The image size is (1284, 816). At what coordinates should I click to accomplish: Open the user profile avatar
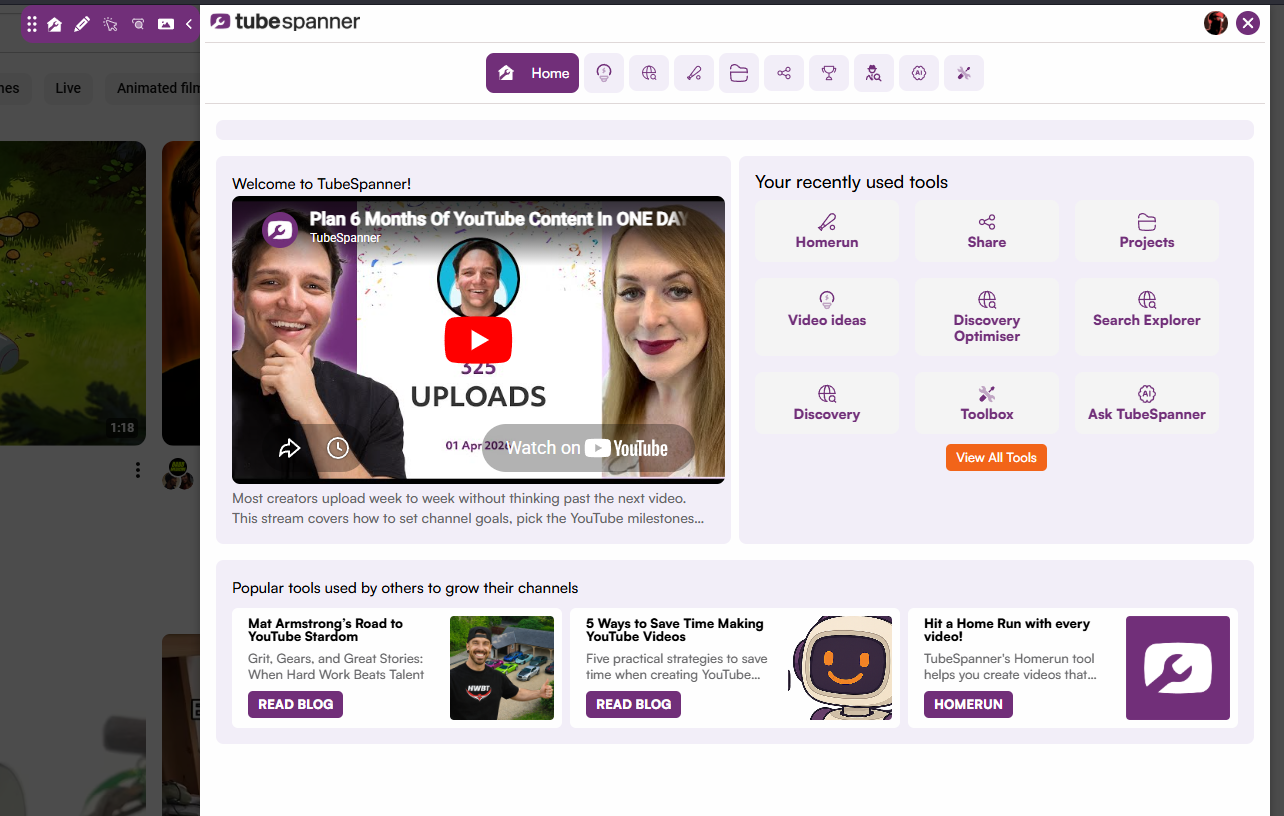1216,23
